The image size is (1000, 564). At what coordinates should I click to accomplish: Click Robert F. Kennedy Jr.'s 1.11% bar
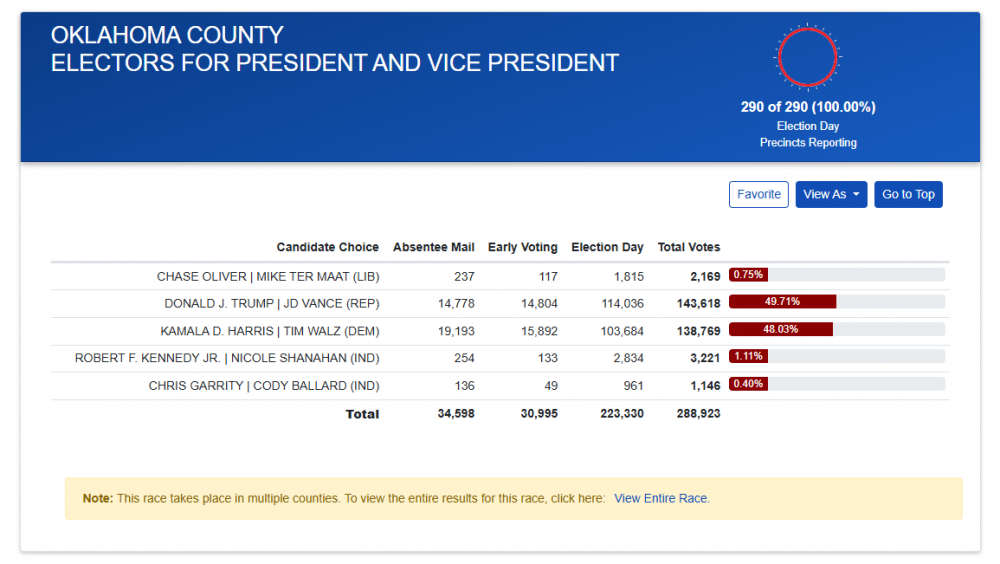pyautogui.click(x=748, y=356)
